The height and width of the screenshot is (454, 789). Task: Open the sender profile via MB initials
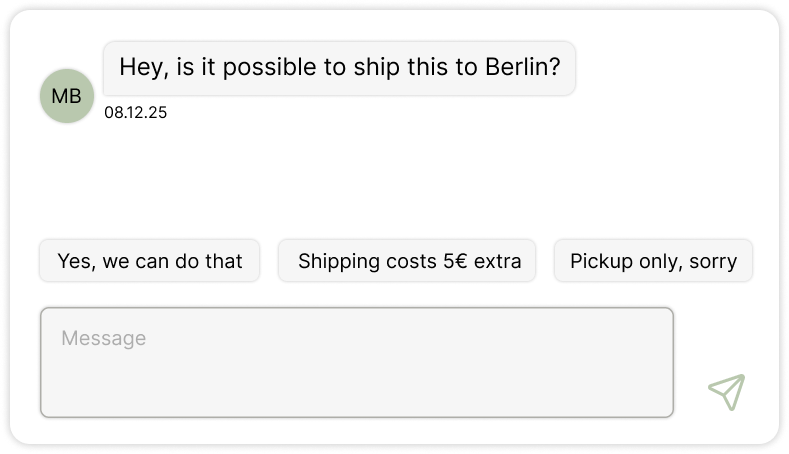coord(66,97)
